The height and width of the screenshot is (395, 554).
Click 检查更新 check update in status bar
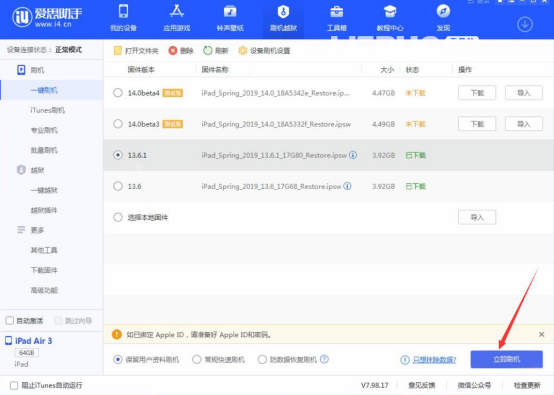(x=527, y=385)
